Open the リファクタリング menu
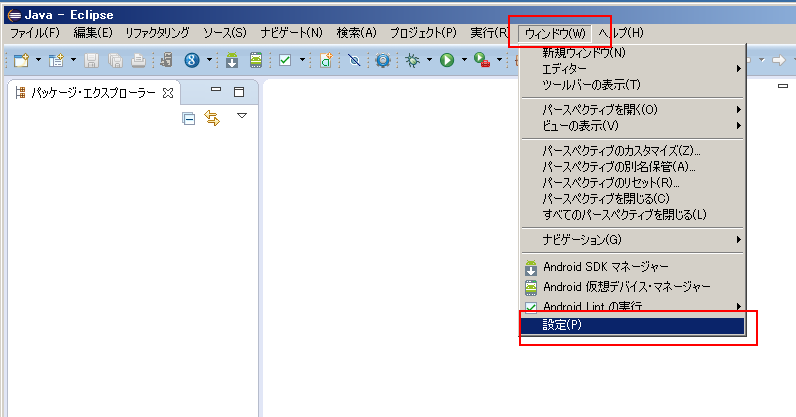The image size is (796, 417). point(157,33)
